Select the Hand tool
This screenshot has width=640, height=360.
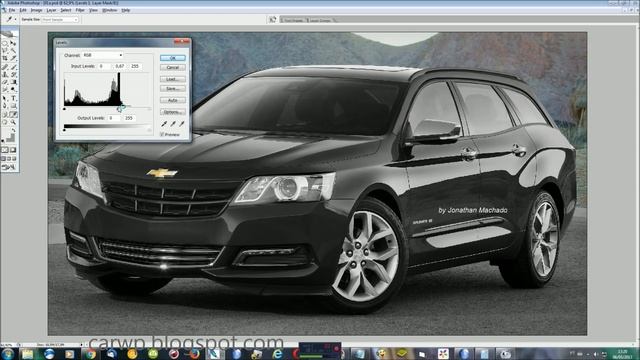(5, 122)
